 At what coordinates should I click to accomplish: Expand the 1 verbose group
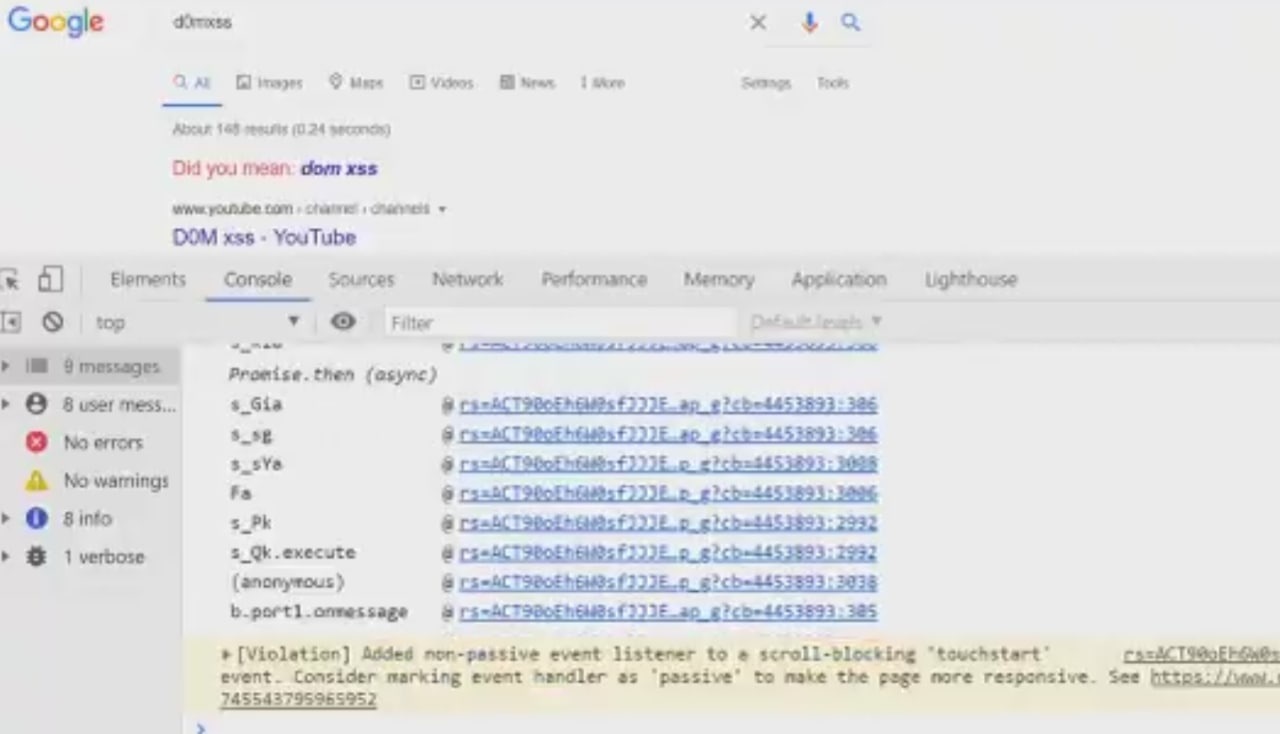[6, 556]
